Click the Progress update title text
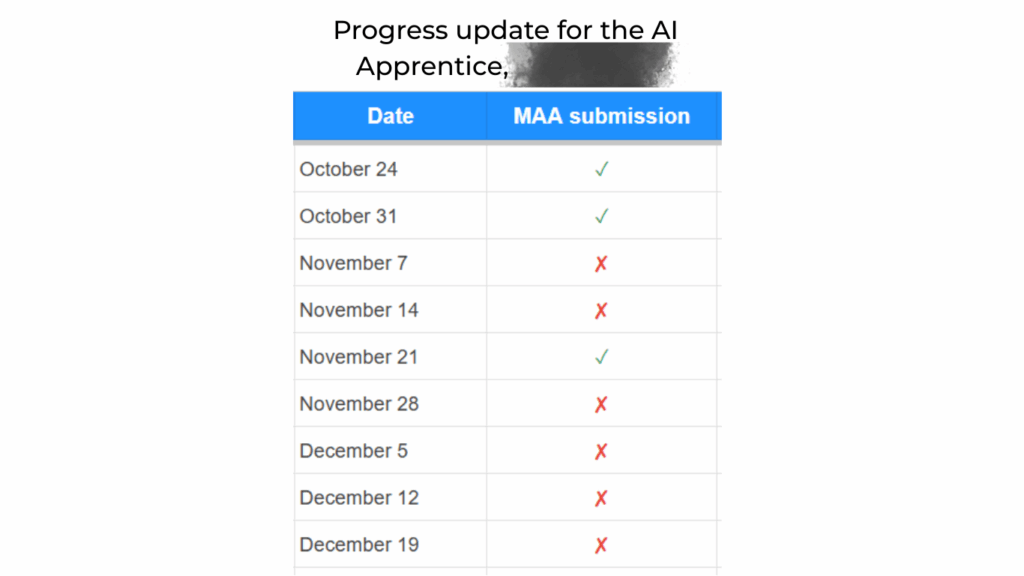 [x=506, y=31]
